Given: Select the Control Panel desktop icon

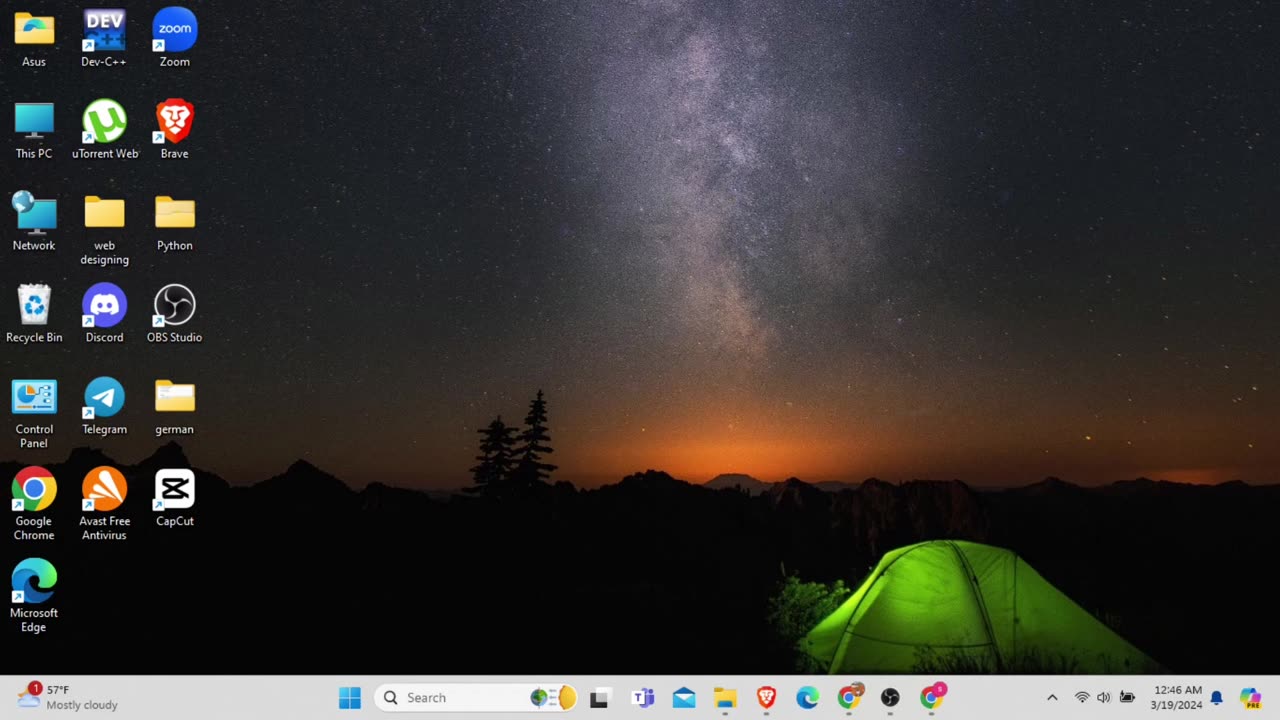Looking at the screenshot, I should [x=34, y=414].
